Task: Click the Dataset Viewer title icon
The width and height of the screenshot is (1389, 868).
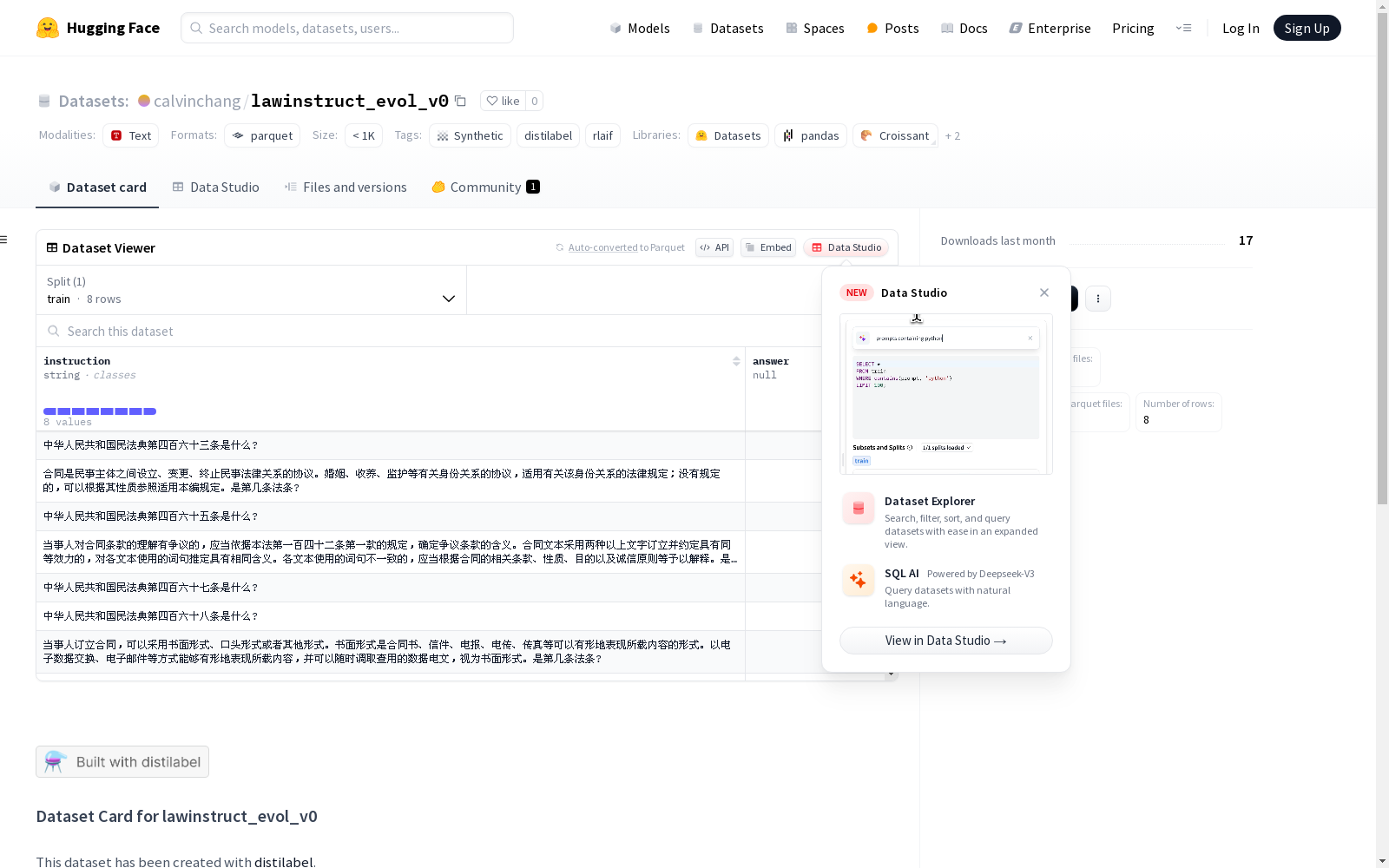Action: click(52, 247)
